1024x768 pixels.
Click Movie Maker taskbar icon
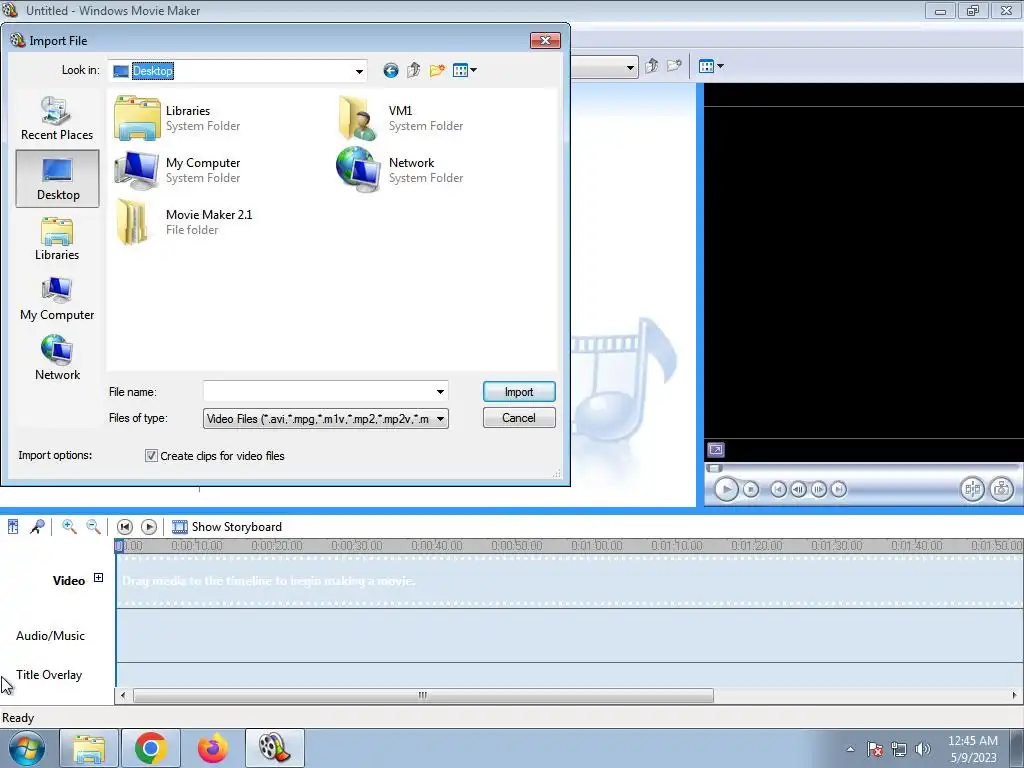coord(274,748)
